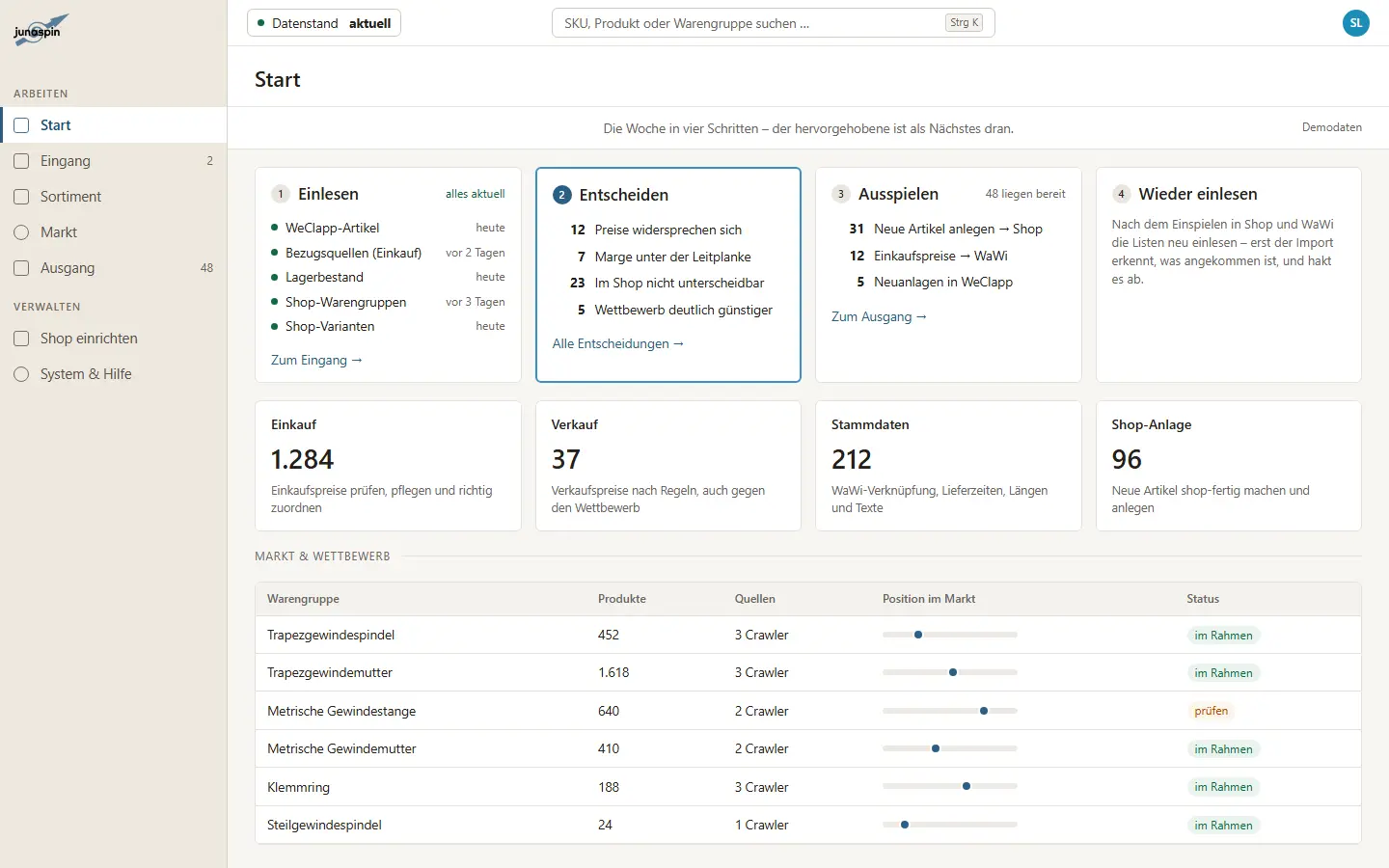
Task: Click step number 2 badge Entscheiden
Action: (561, 195)
